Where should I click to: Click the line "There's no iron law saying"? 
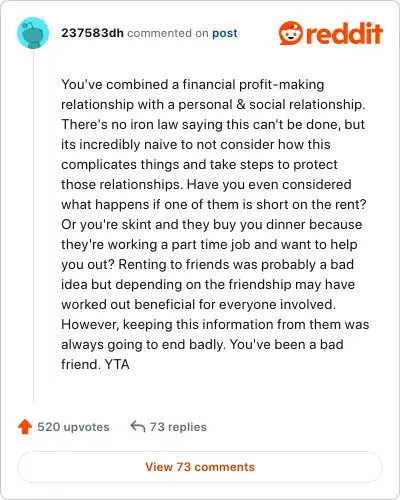tap(213, 124)
